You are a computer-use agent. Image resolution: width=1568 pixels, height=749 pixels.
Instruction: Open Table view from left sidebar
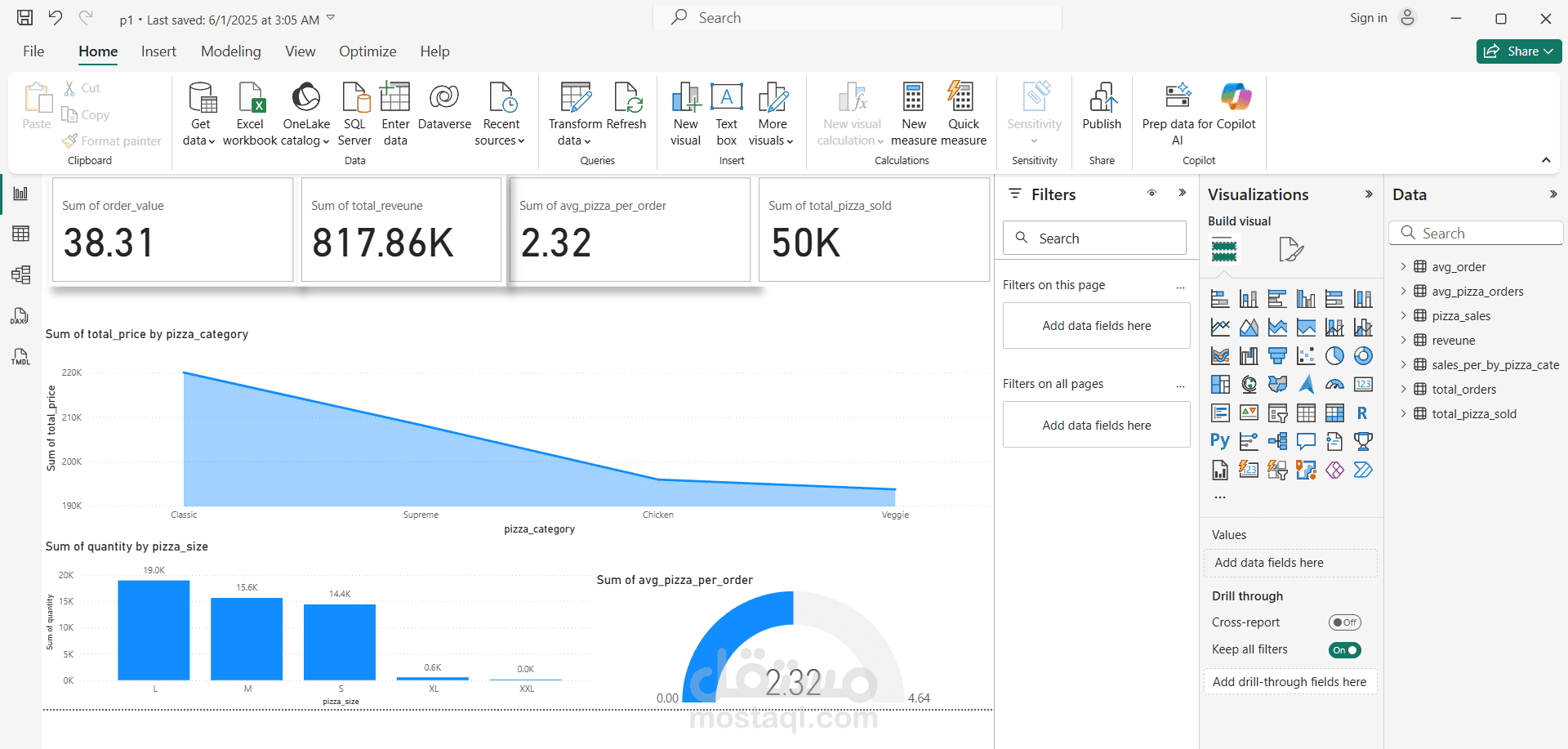coord(21,234)
